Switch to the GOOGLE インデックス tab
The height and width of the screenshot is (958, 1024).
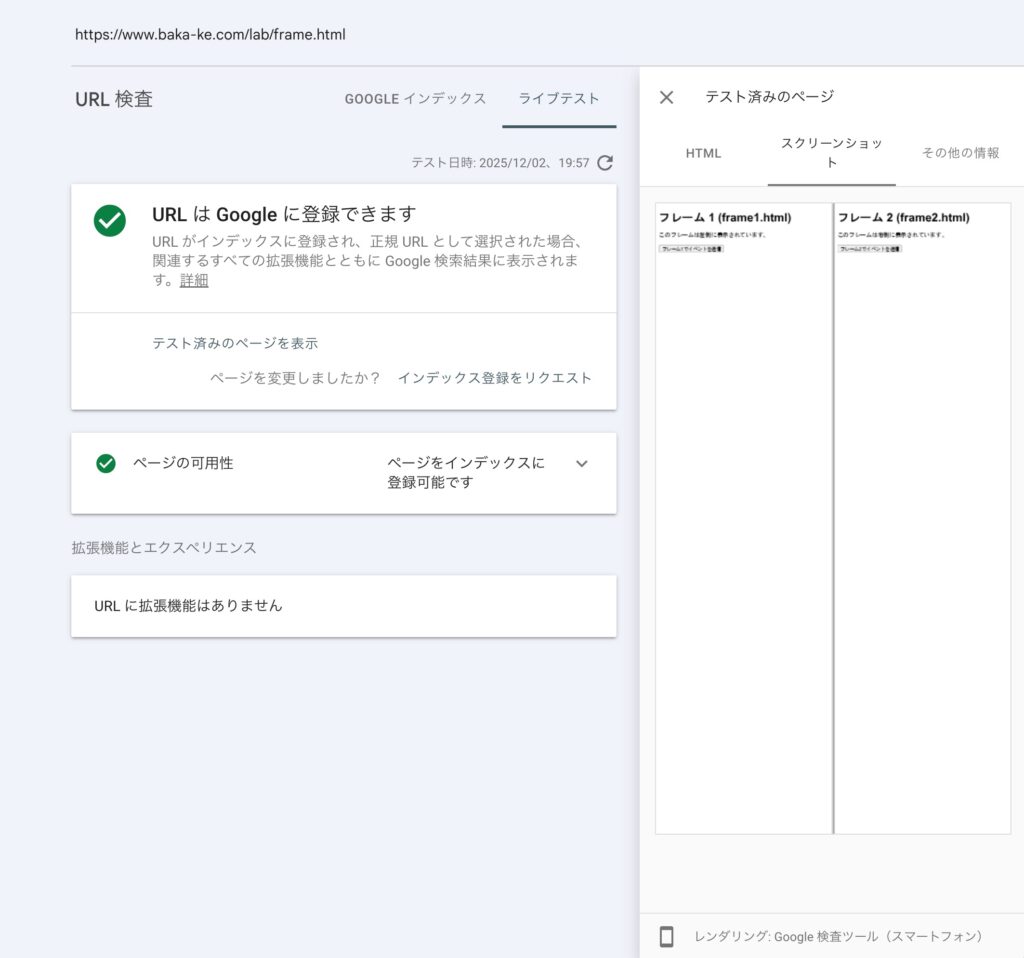tap(415, 99)
